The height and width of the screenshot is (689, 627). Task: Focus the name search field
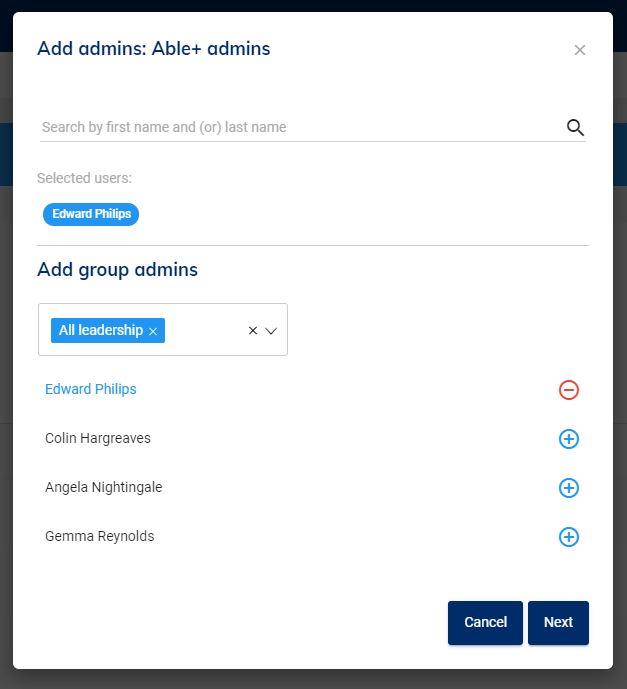click(300, 127)
